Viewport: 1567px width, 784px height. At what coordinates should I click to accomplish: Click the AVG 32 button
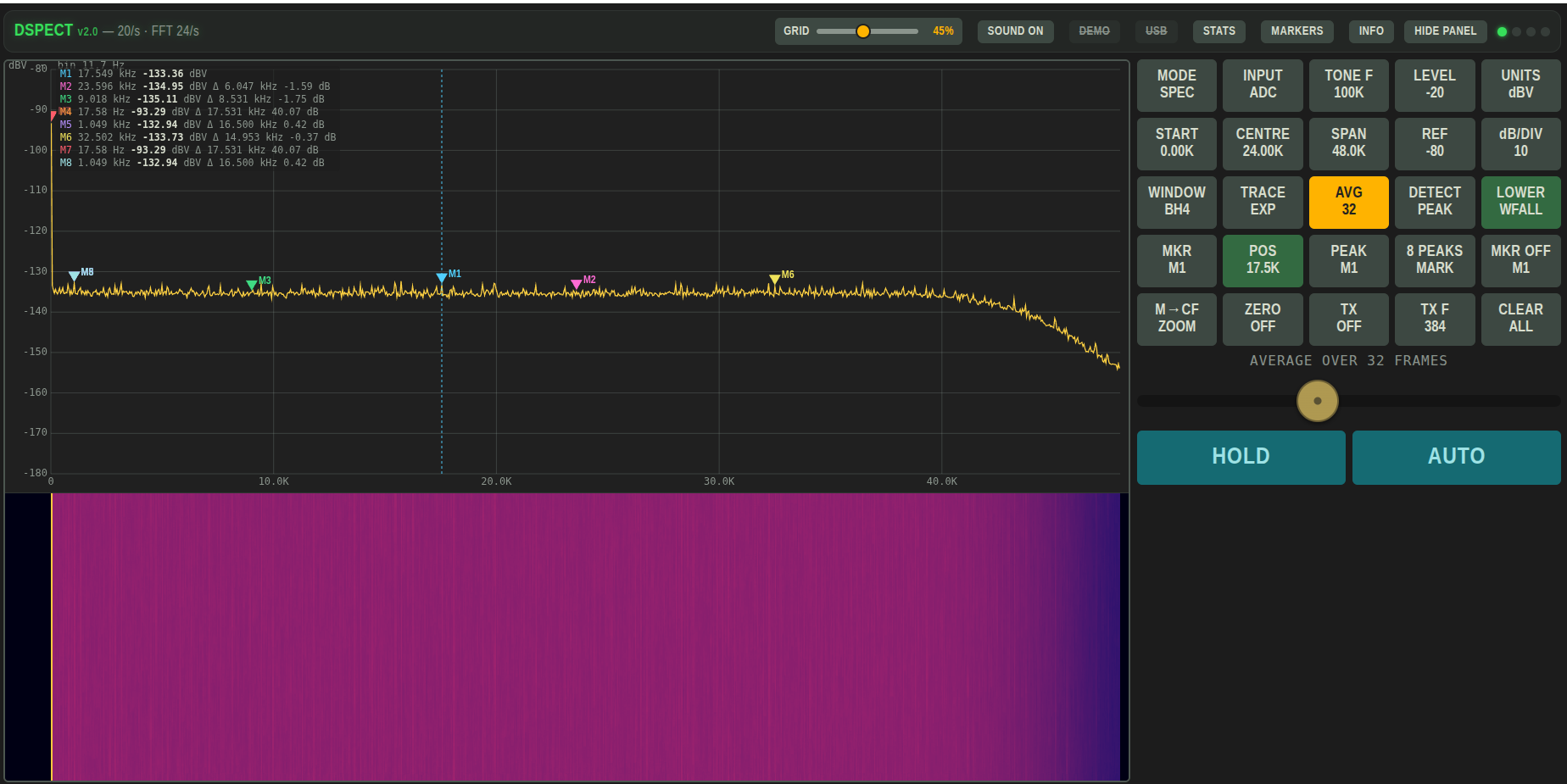pos(1348,202)
